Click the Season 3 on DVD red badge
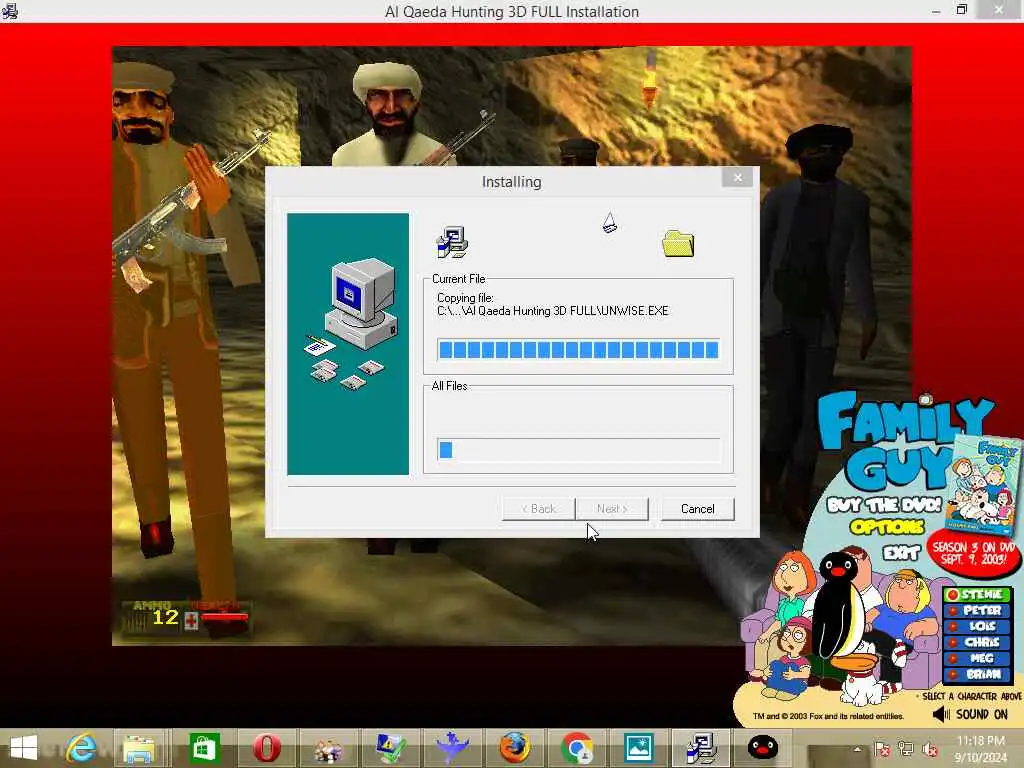Screen dimensions: 1024x768 pos(973,553)
